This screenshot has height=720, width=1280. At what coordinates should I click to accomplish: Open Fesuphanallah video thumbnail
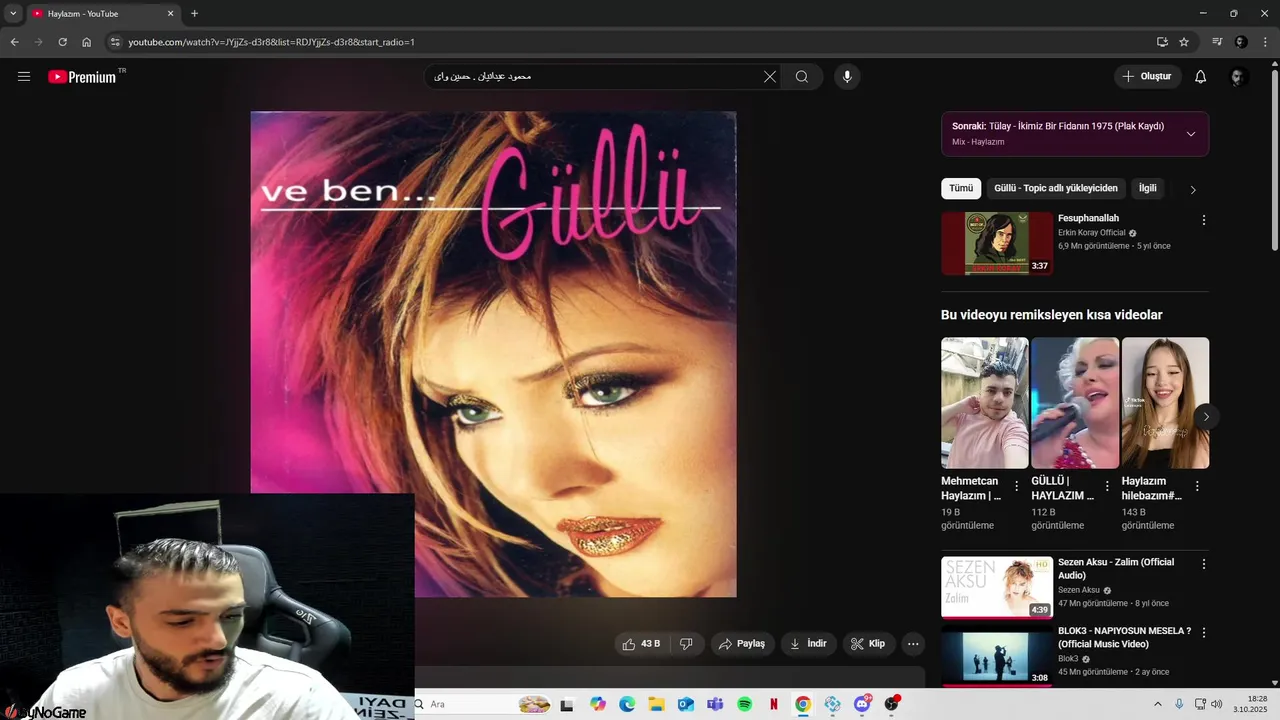pyautogui.click(x=997, y=243)
